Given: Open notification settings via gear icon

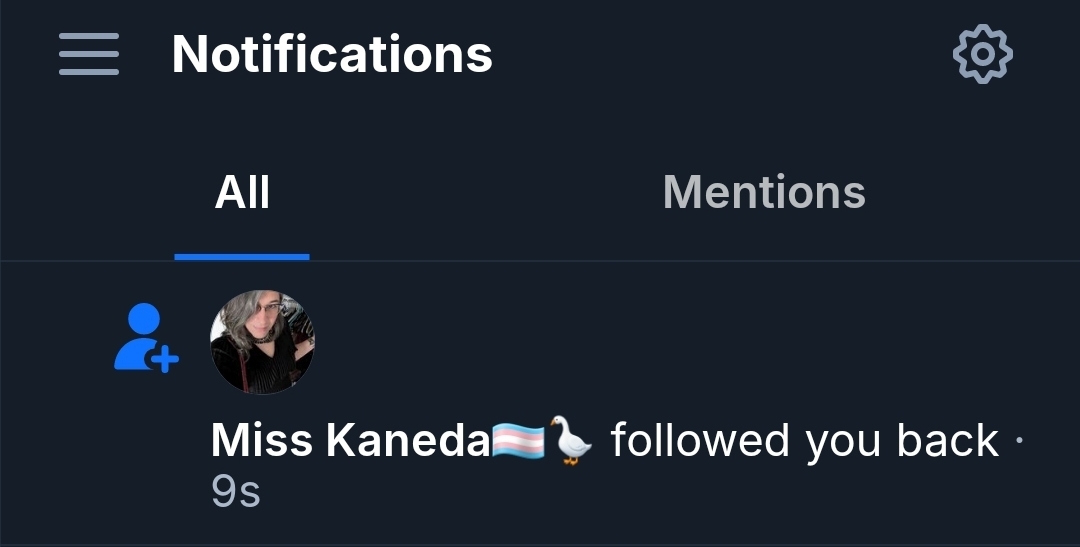Looking at the screenshot, I should [982, 54].
